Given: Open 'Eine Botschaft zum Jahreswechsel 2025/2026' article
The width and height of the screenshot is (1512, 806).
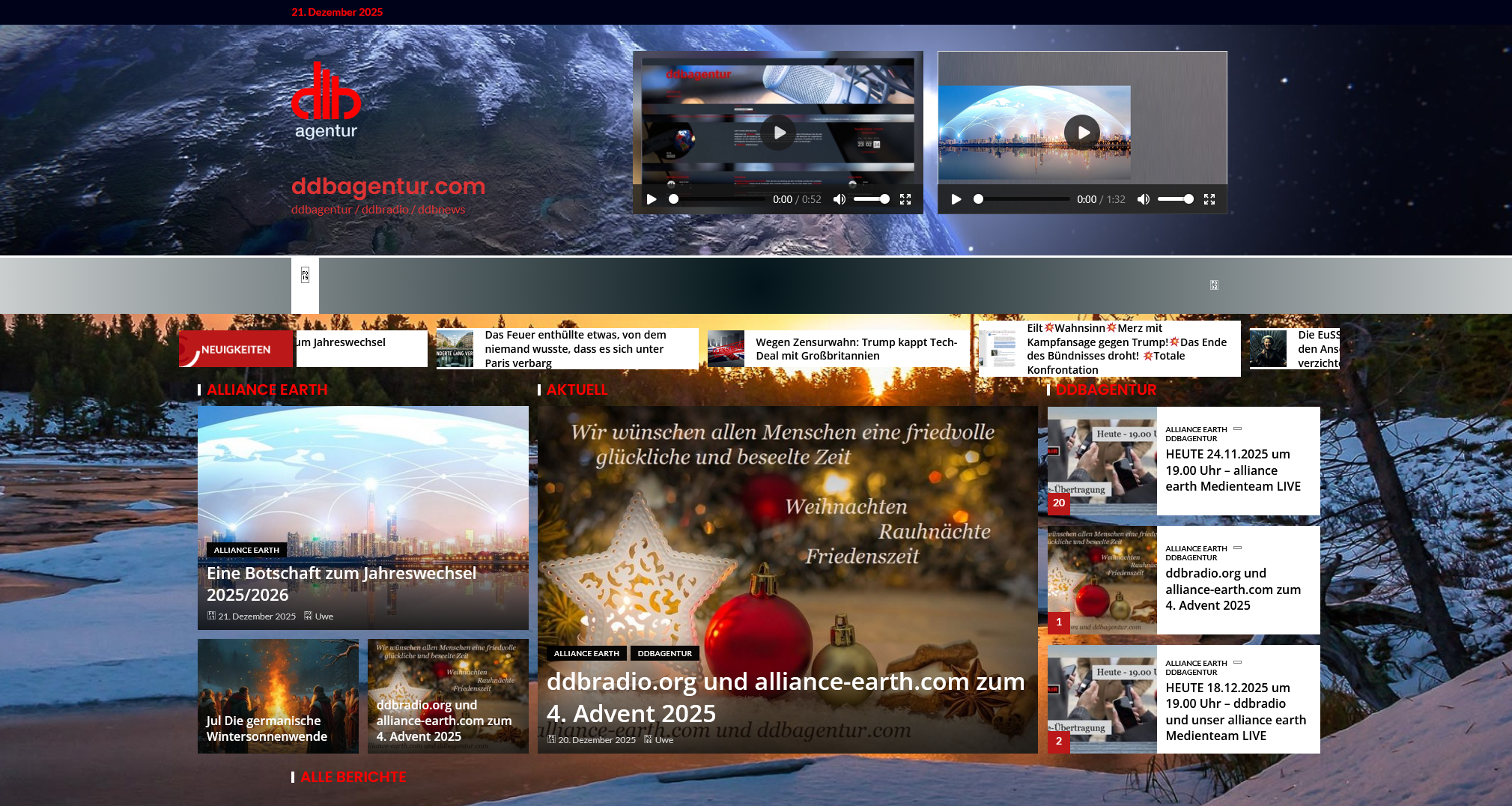Looking at the screenshot, I should point(341,584).
